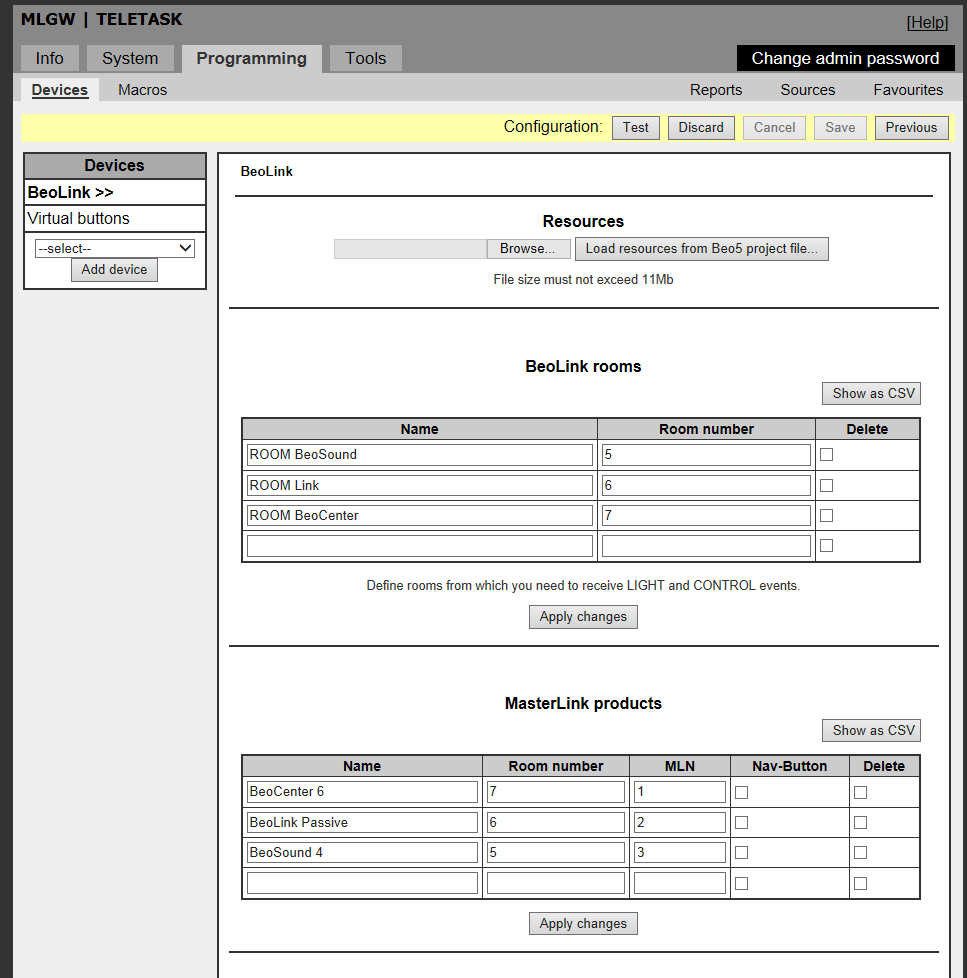The height and width of the screenshot is (978, 967).
Task: Tick Delete checkbox for ROOM BeoSound
Action: 827,455
